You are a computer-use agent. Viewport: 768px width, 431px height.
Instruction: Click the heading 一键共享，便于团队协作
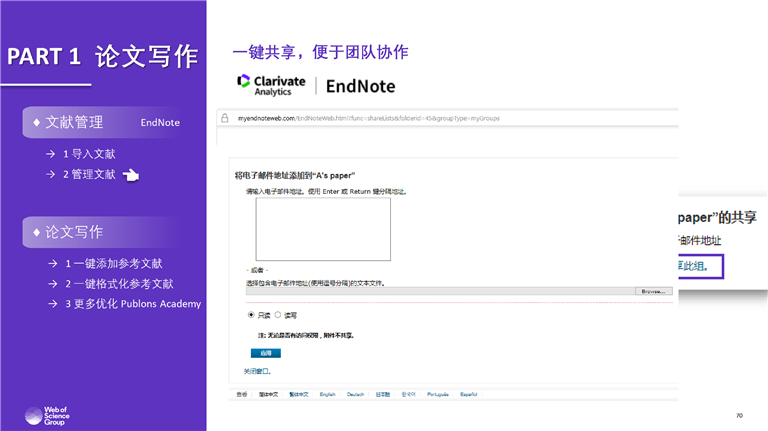point(320,52)
